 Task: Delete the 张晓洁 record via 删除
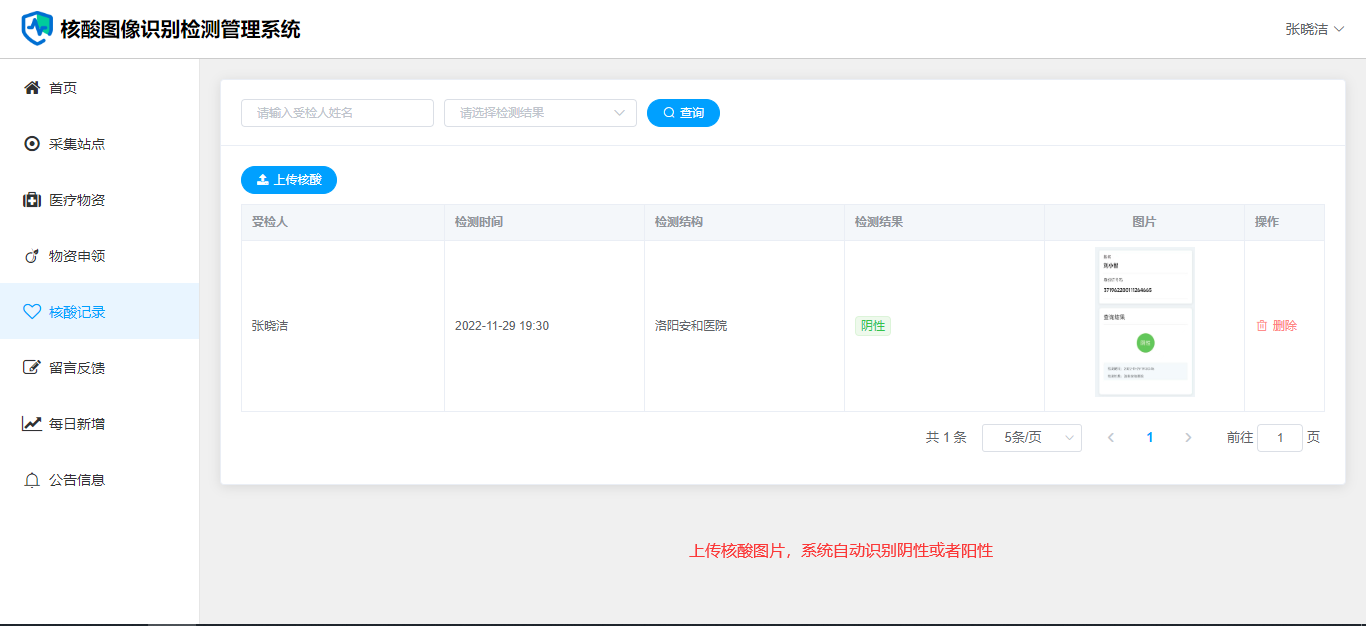(1276, 326)
